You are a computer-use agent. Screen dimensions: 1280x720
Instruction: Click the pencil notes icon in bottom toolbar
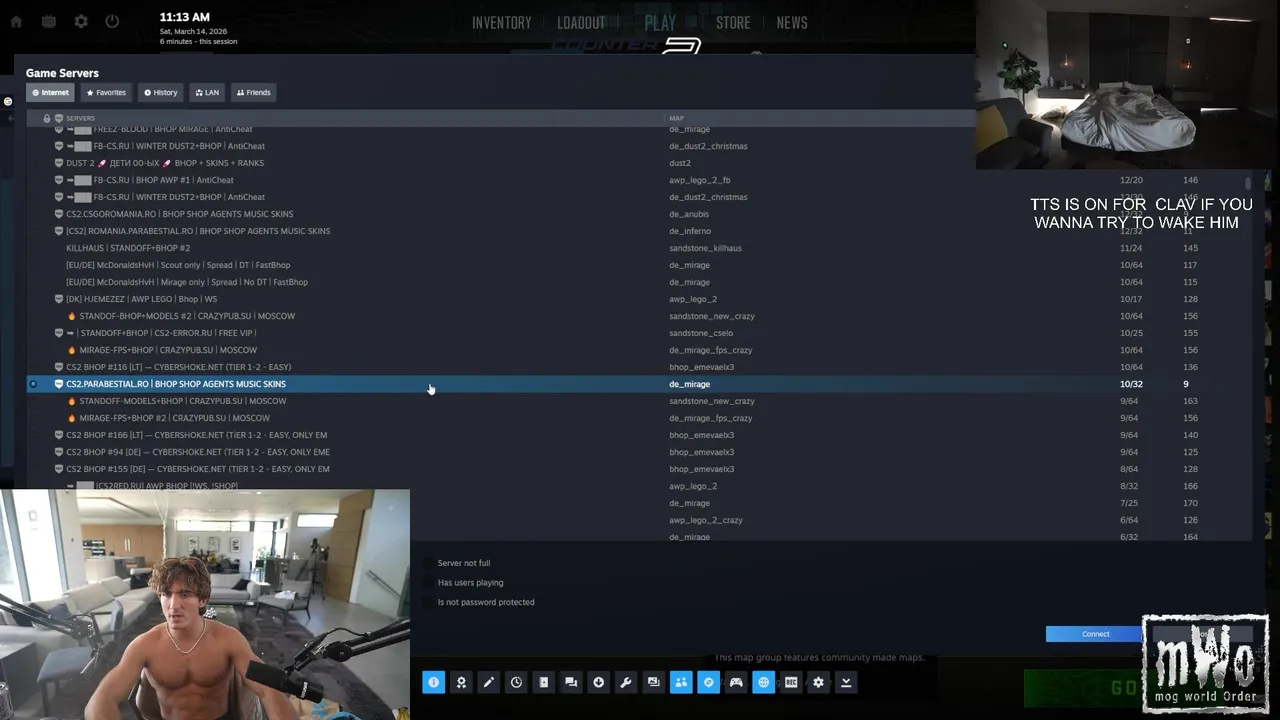[488, 682]
